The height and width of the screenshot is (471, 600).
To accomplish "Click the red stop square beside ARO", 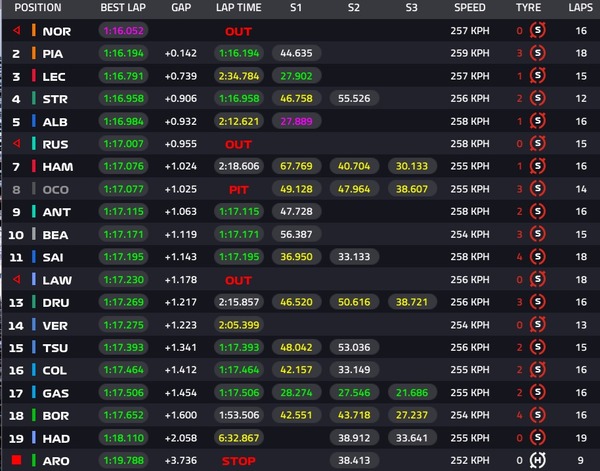I will pyautogui.click(x=15, y=460).
